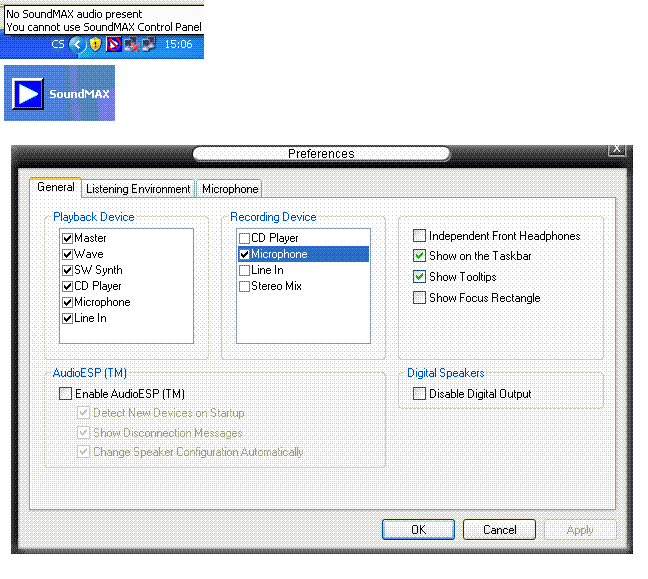Viewport: 648px width, 579px height.
Task: Click the disconnected network tray icon
Action: coord(132,45)
